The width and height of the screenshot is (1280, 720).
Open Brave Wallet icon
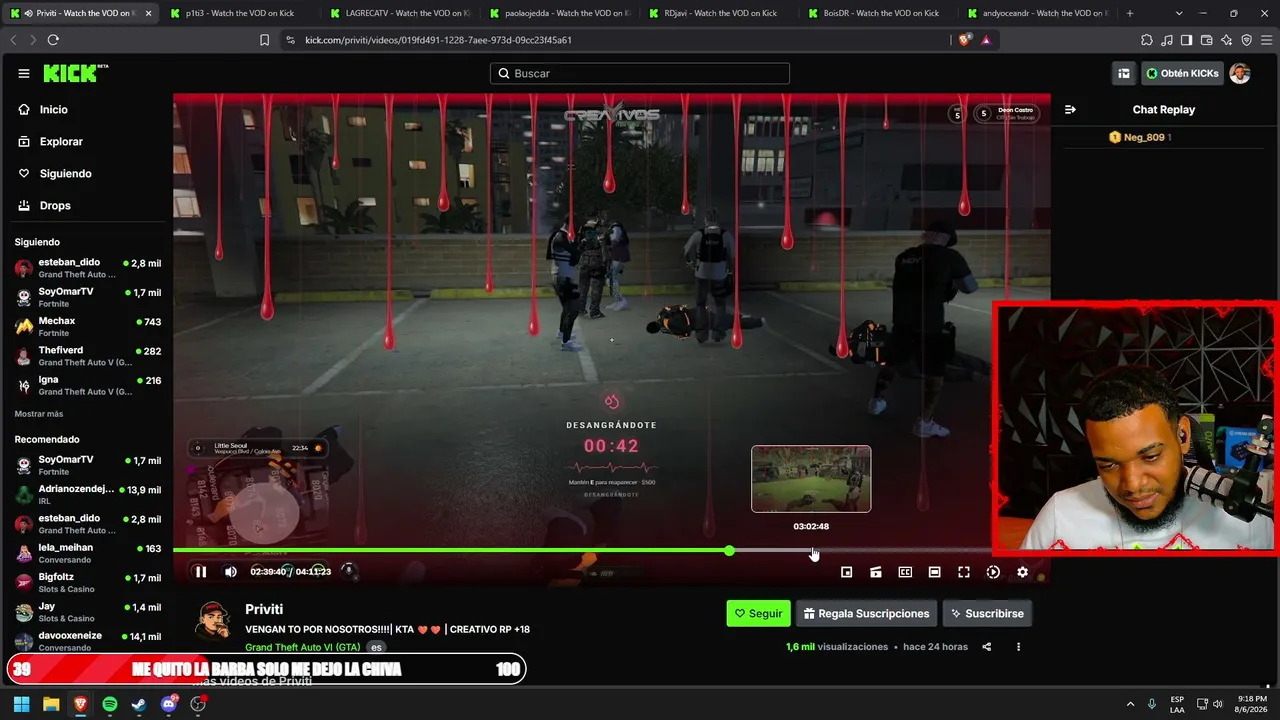(1206, 40)
